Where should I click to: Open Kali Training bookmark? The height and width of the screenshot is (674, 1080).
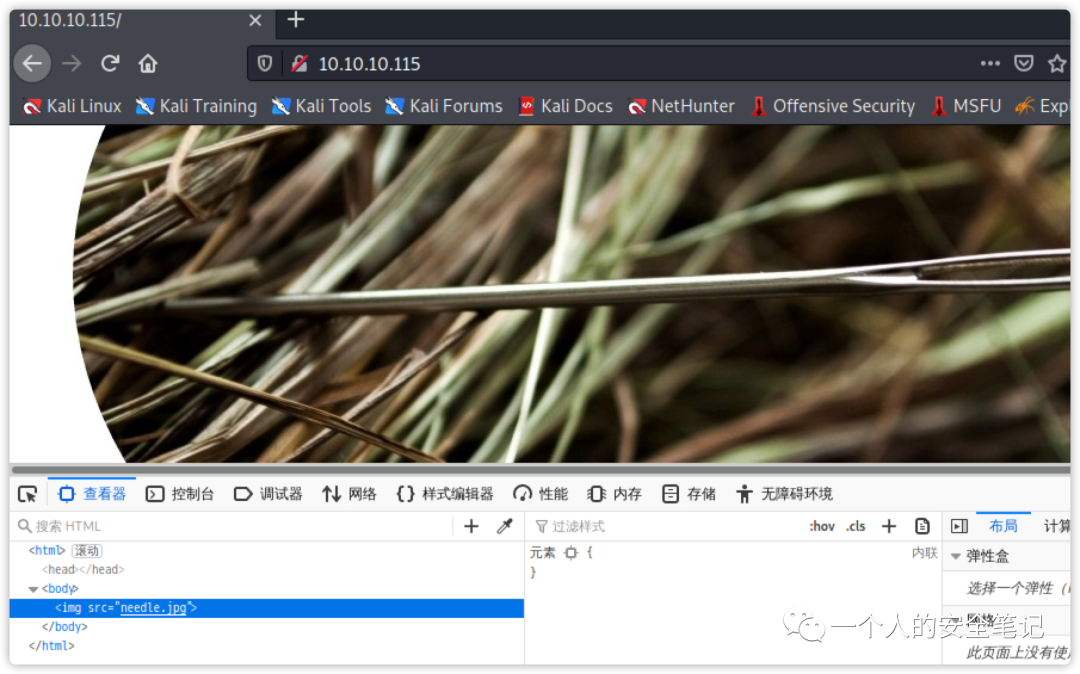coord(196,106)
